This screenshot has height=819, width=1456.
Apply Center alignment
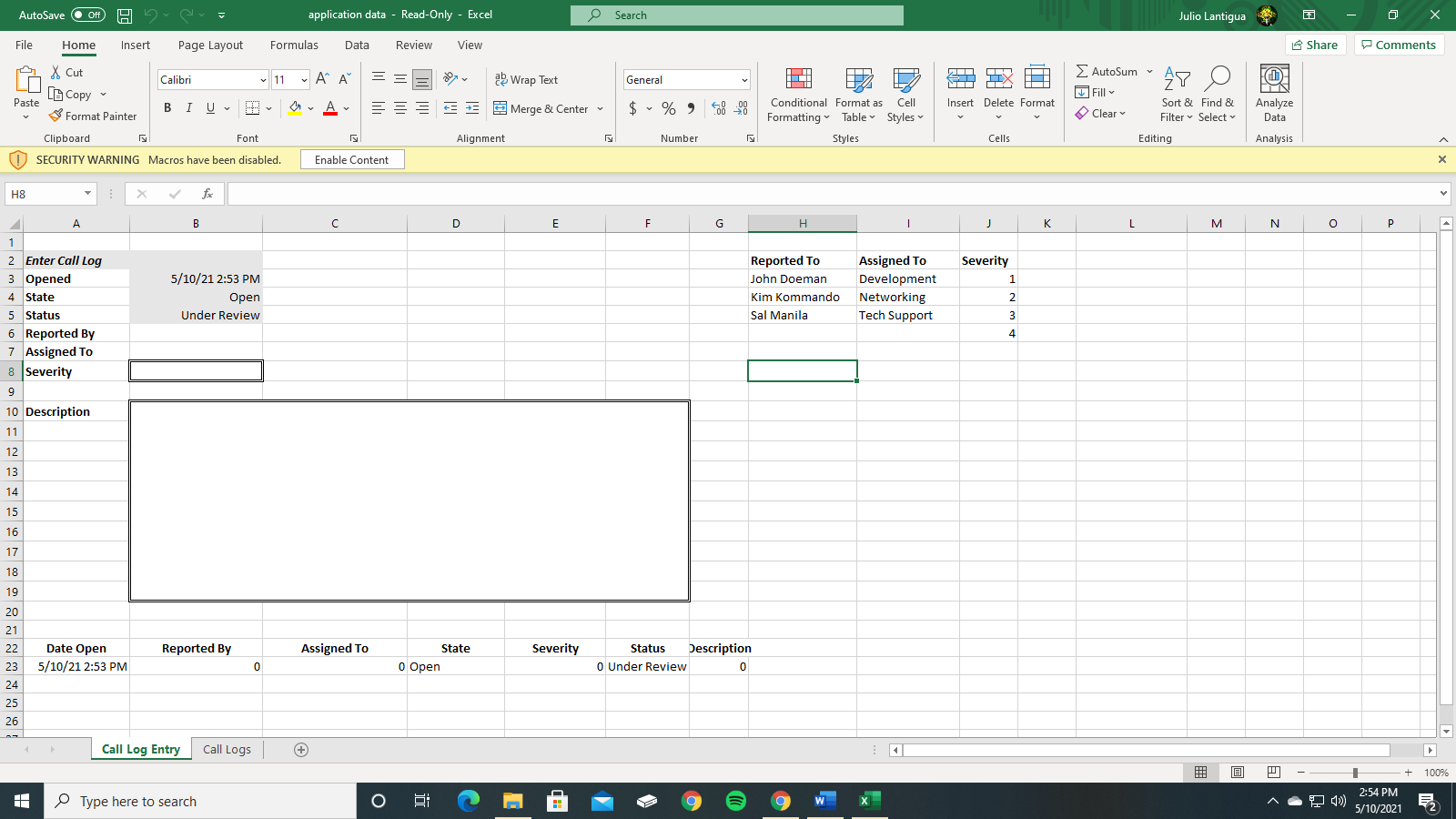coord(399,107)
